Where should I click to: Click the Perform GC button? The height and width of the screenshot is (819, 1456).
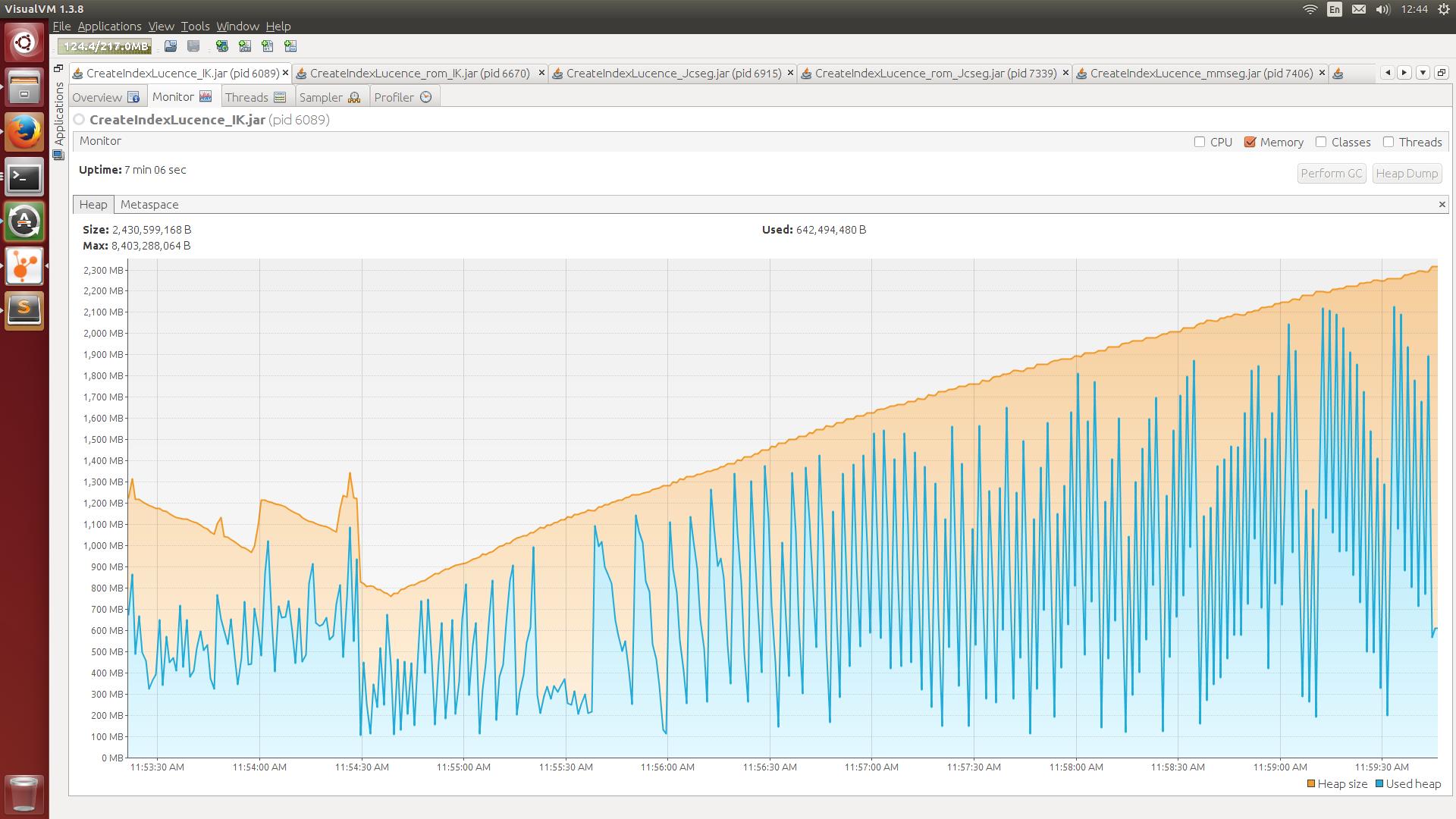click(1330, 172)
